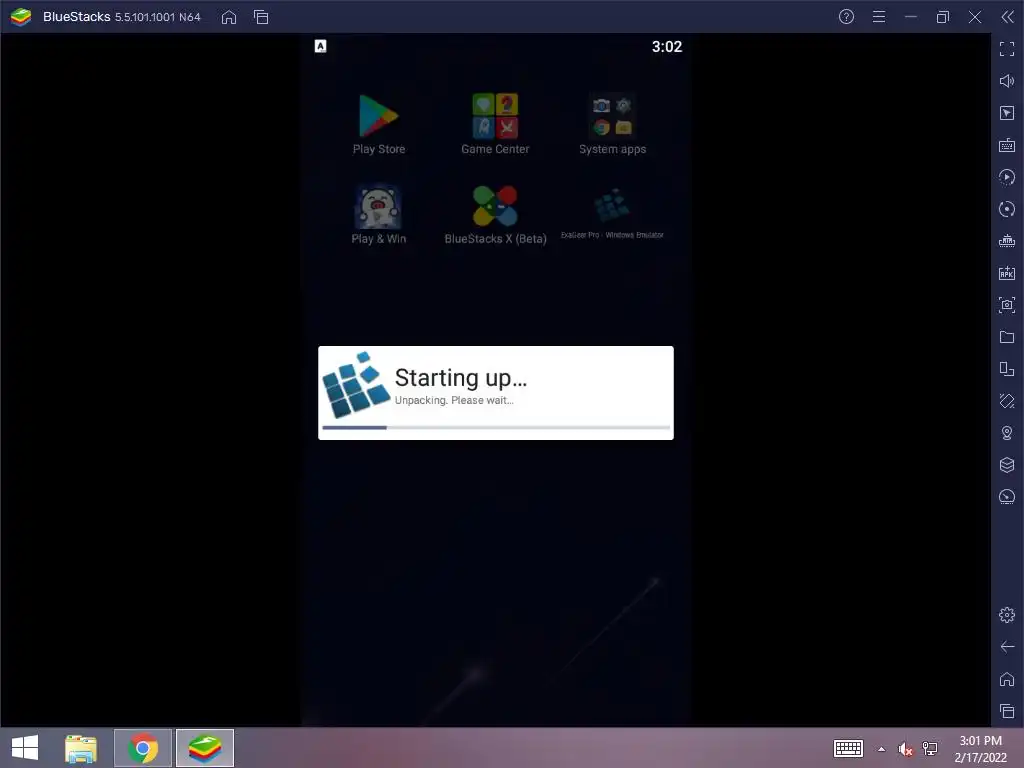
Task: Open multi-instance manager in sidebar
Action: point(1007,369)
